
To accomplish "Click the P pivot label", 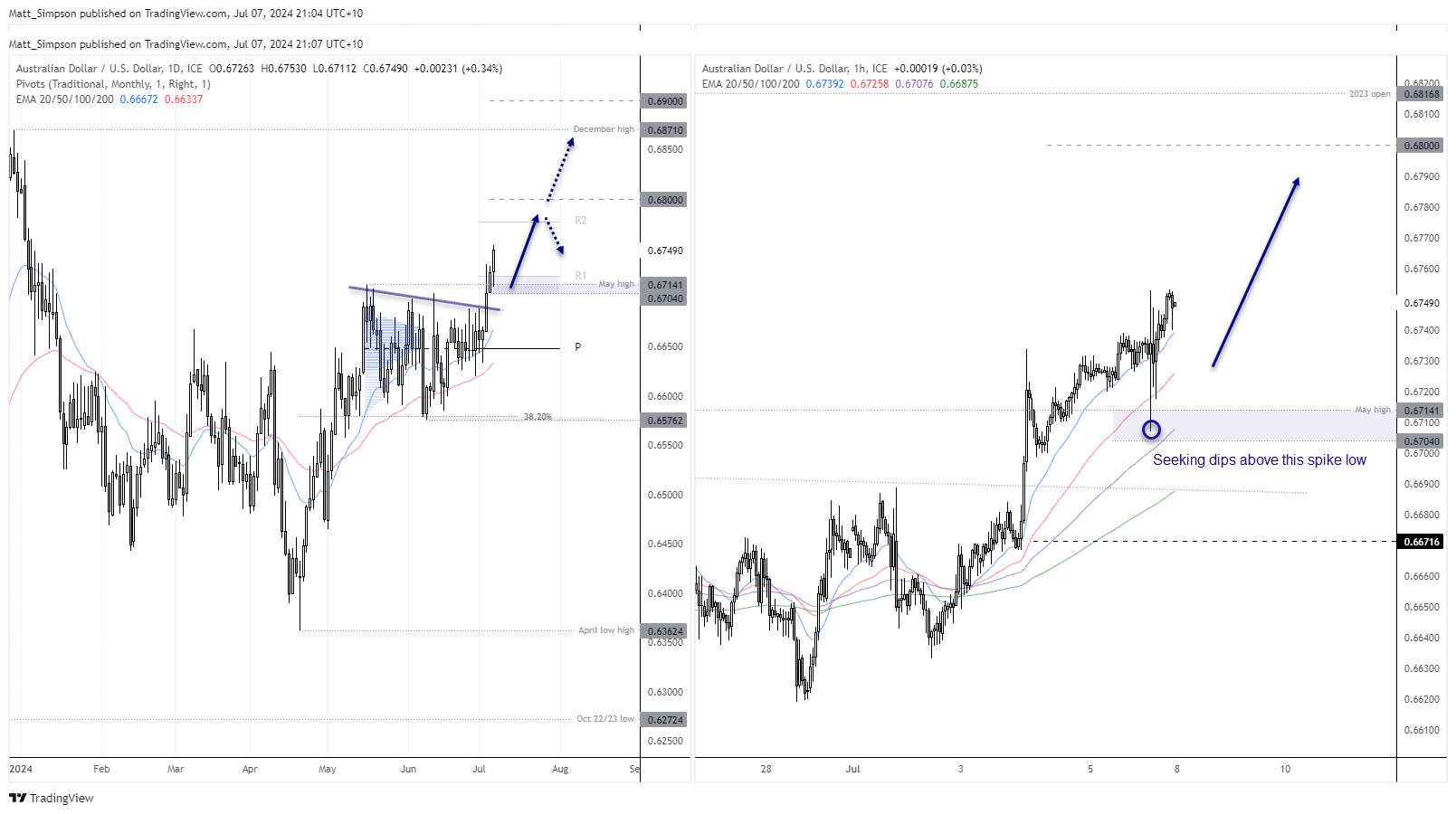I will (578, 347).
